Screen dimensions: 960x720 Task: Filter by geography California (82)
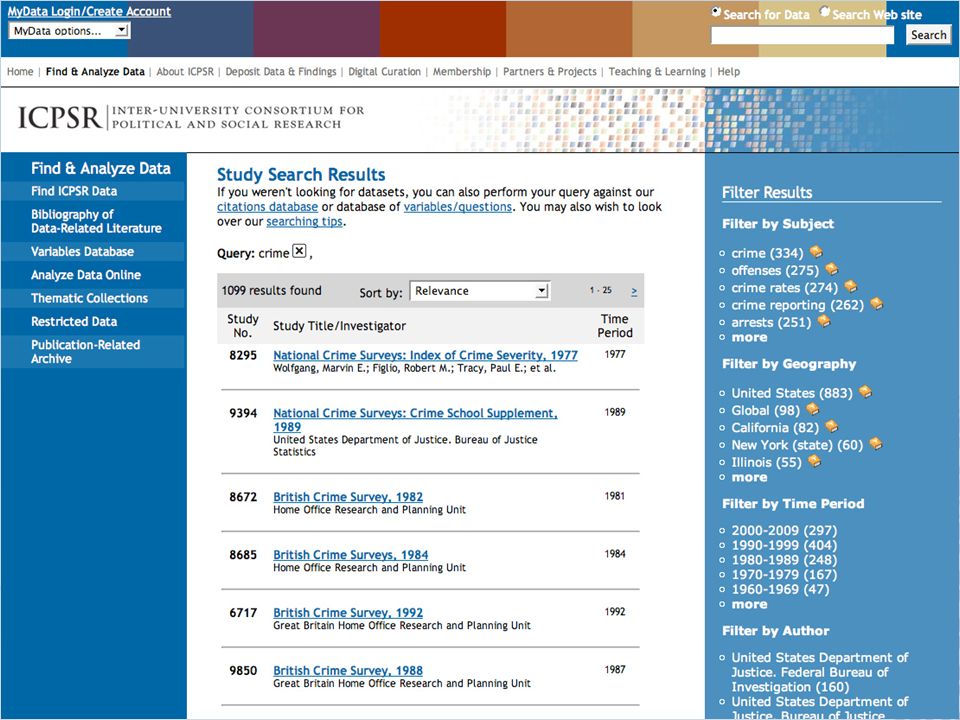[x=775, y=427]
